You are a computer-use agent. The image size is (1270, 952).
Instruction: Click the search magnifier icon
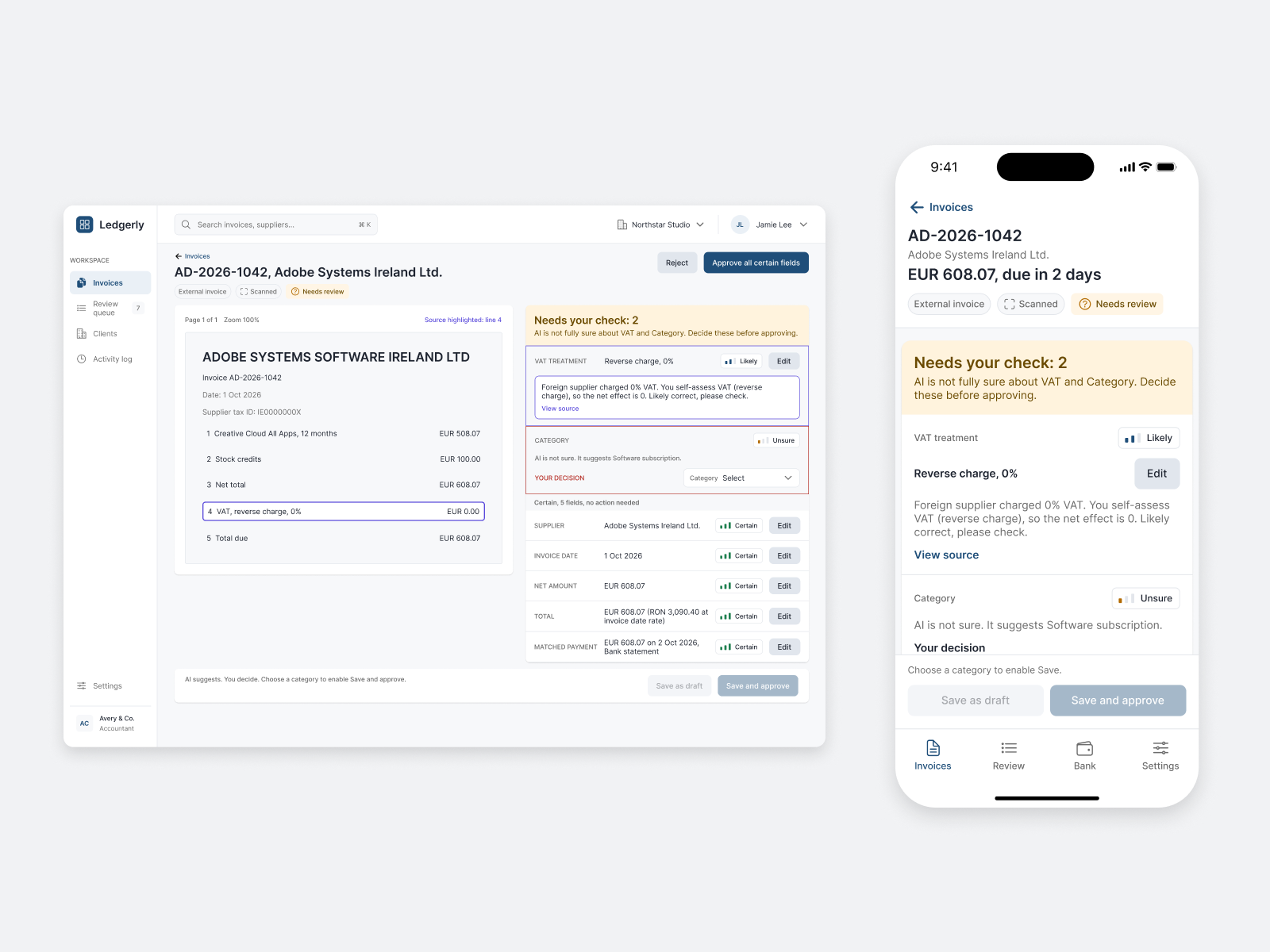186,225
